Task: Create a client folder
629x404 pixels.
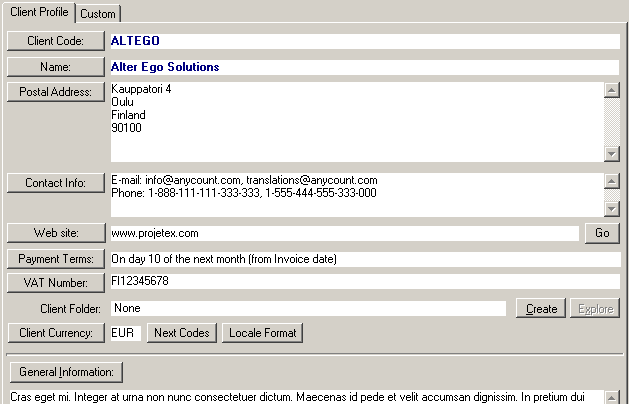Action: [x=541, y=308]
